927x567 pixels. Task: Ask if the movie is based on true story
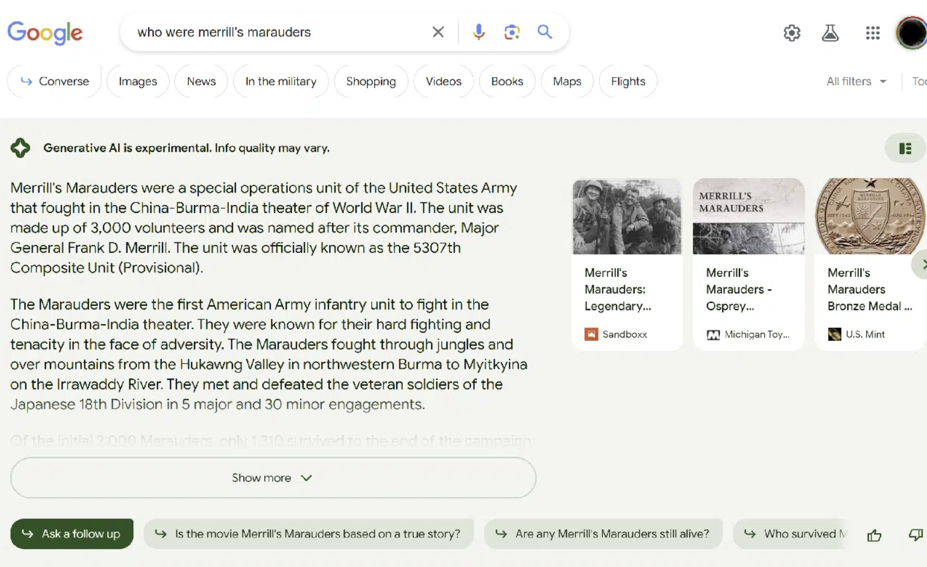[x=308, y=534]
